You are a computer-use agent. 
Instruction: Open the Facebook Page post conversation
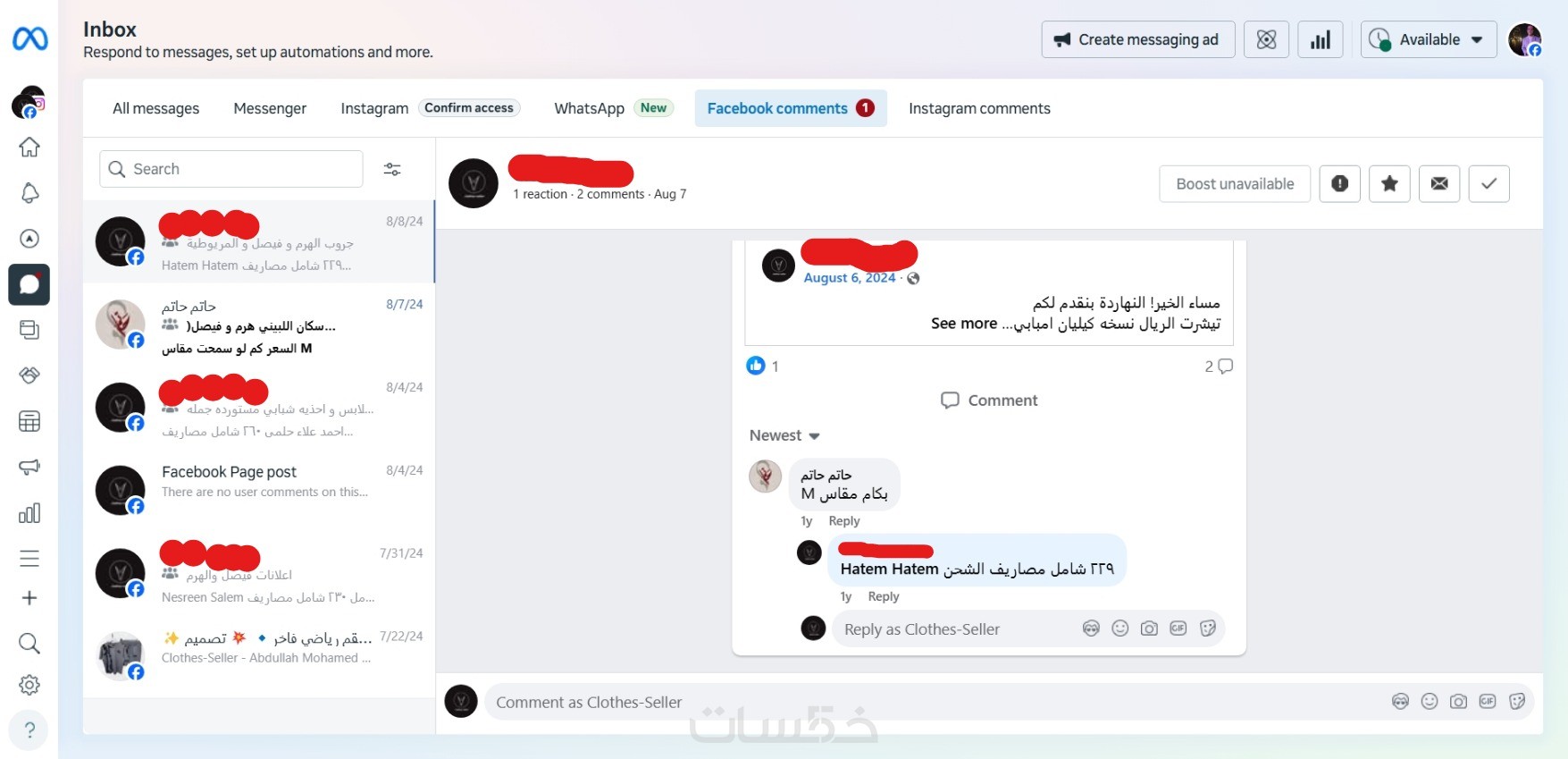click(259, 490)
